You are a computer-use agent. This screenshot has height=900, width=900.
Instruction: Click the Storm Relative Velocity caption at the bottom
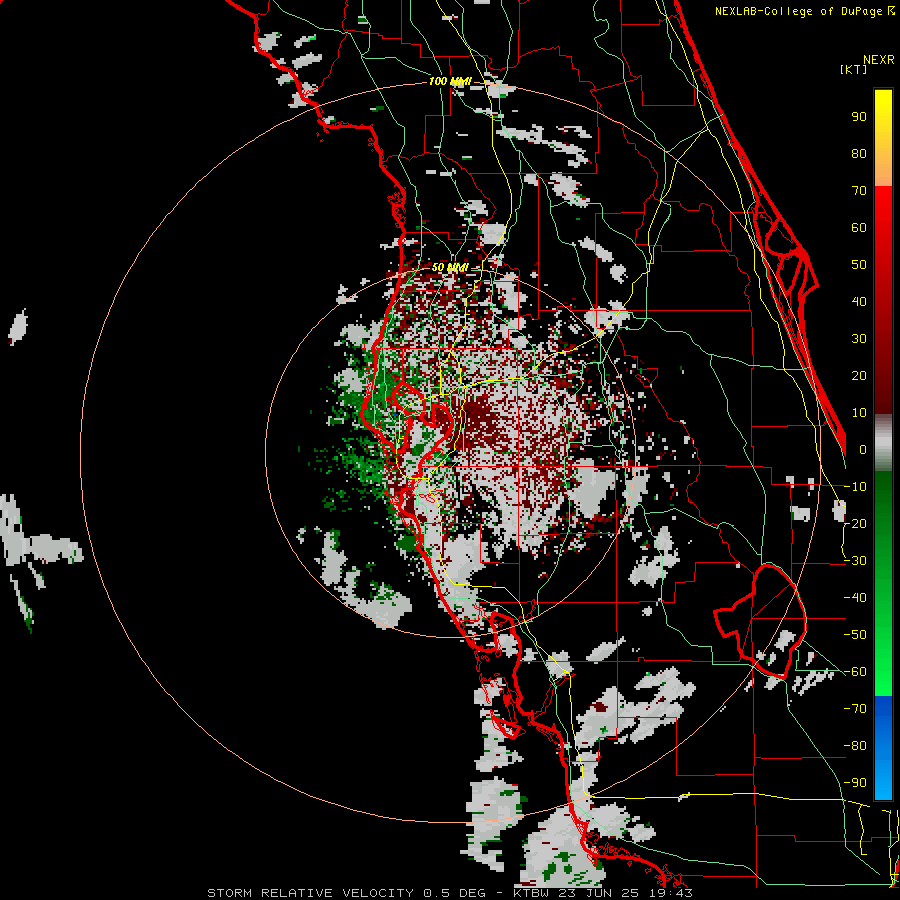pyautogui.click(x=449, y=893)
